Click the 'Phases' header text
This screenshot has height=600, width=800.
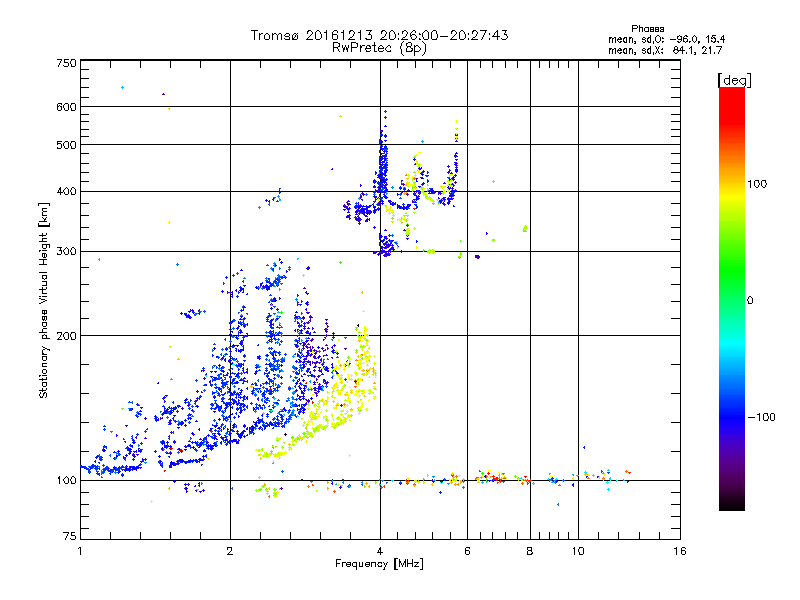tap(647, 29)
